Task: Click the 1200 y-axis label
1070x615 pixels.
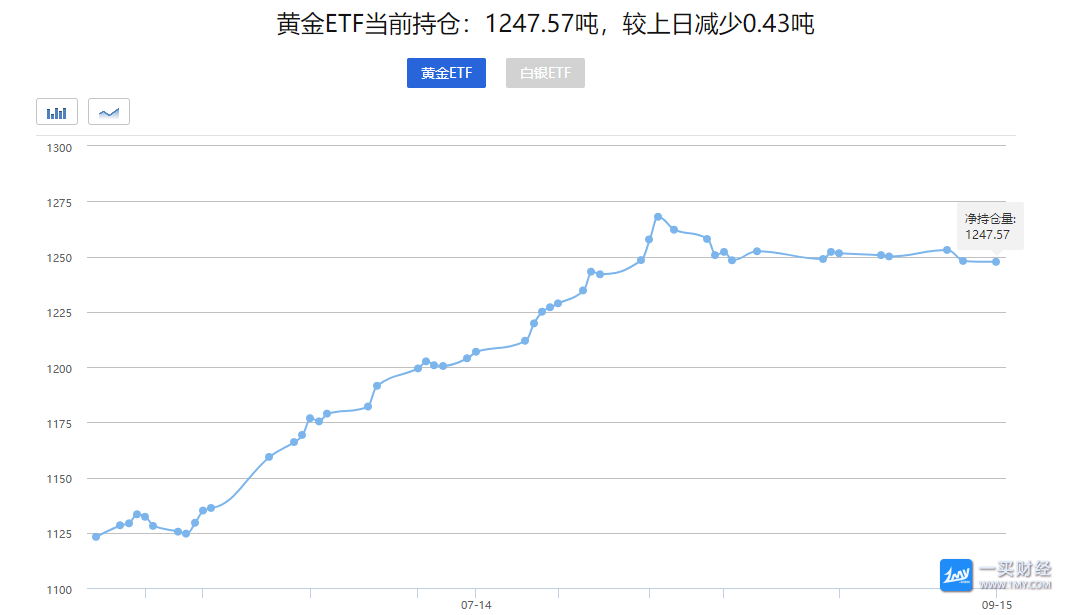Action: pos(59,369)
